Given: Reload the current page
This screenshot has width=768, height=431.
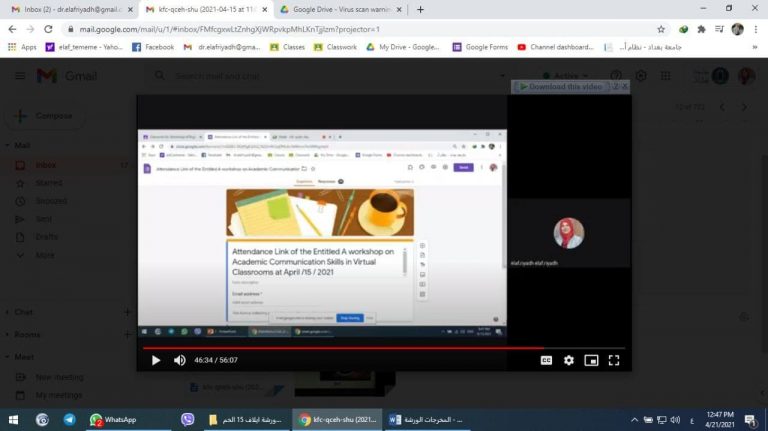Looking at the screenshot, I should [48, 29].
